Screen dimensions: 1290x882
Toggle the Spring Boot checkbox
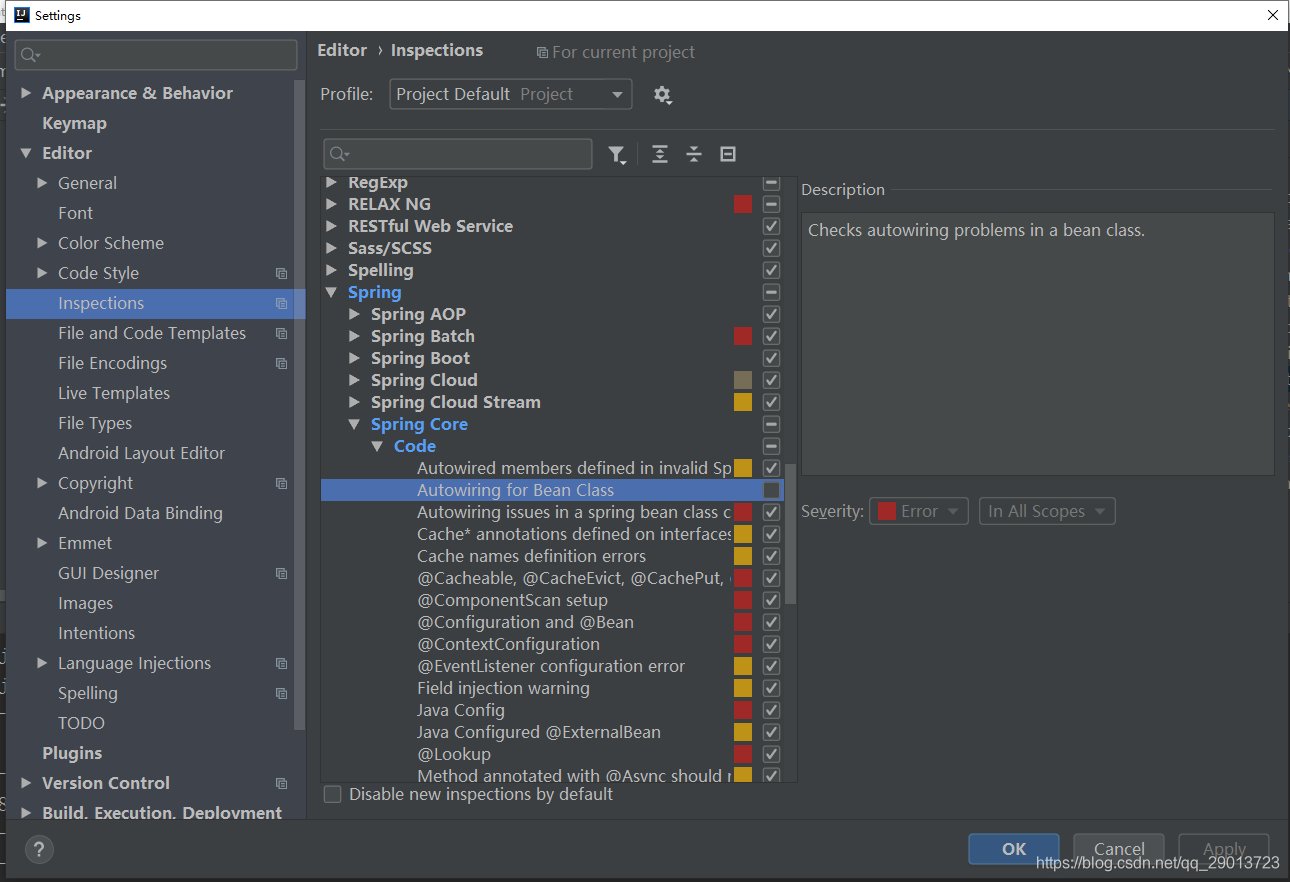point(771,358)
